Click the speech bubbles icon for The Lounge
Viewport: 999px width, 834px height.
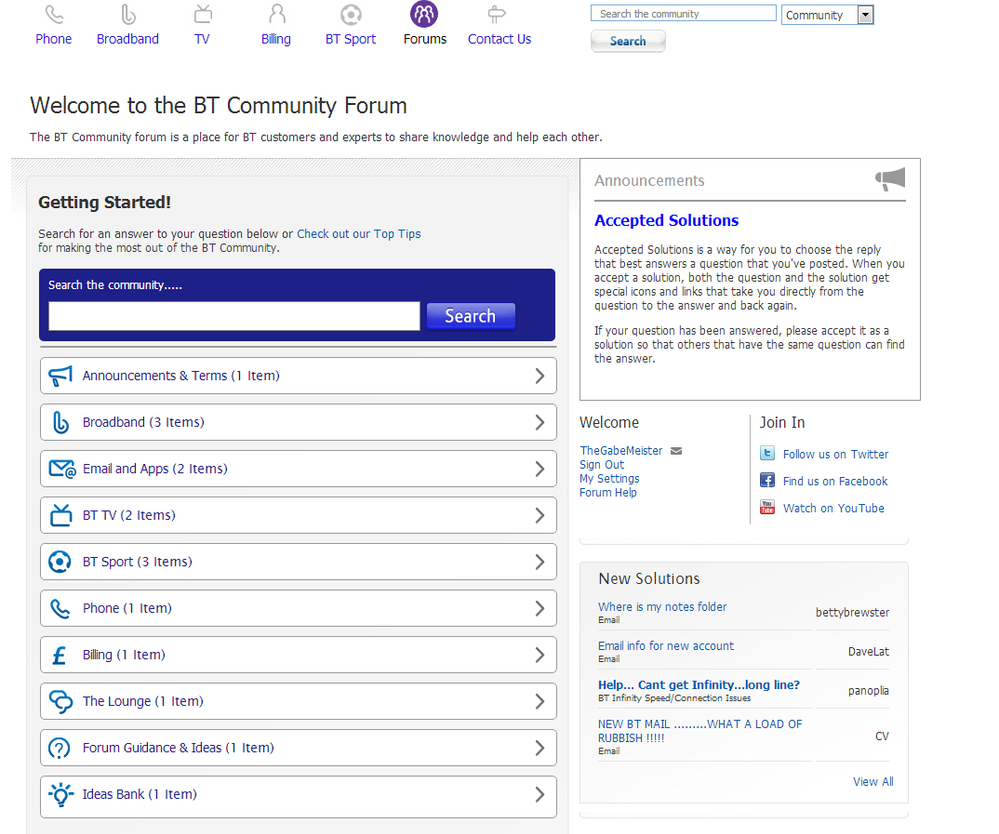(x=61, y=701)
